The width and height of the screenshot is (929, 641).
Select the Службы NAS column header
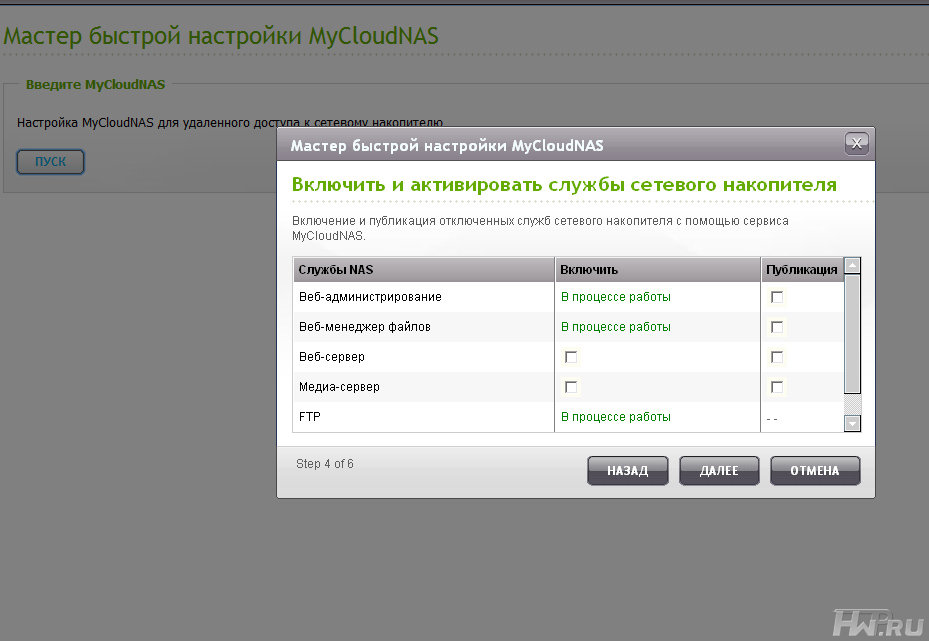(424, 270)
